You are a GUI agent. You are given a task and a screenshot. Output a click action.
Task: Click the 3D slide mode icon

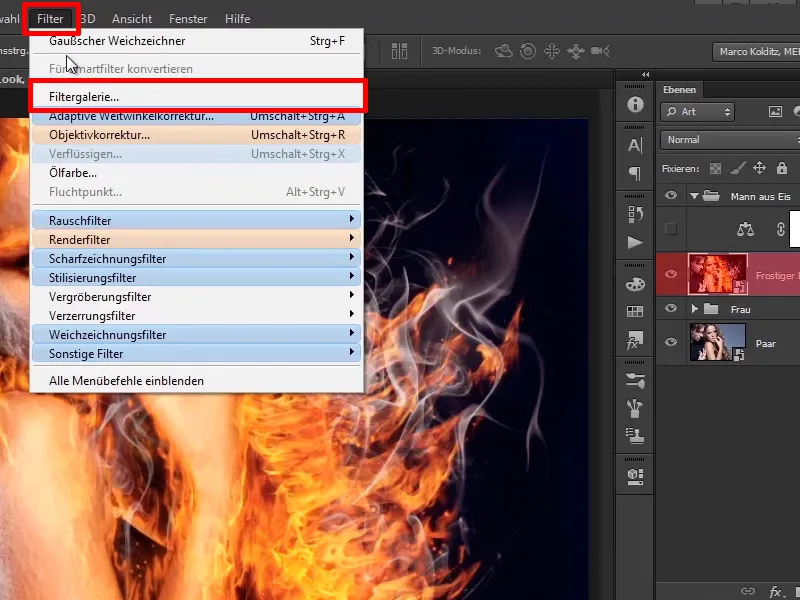tap(576, 51)
